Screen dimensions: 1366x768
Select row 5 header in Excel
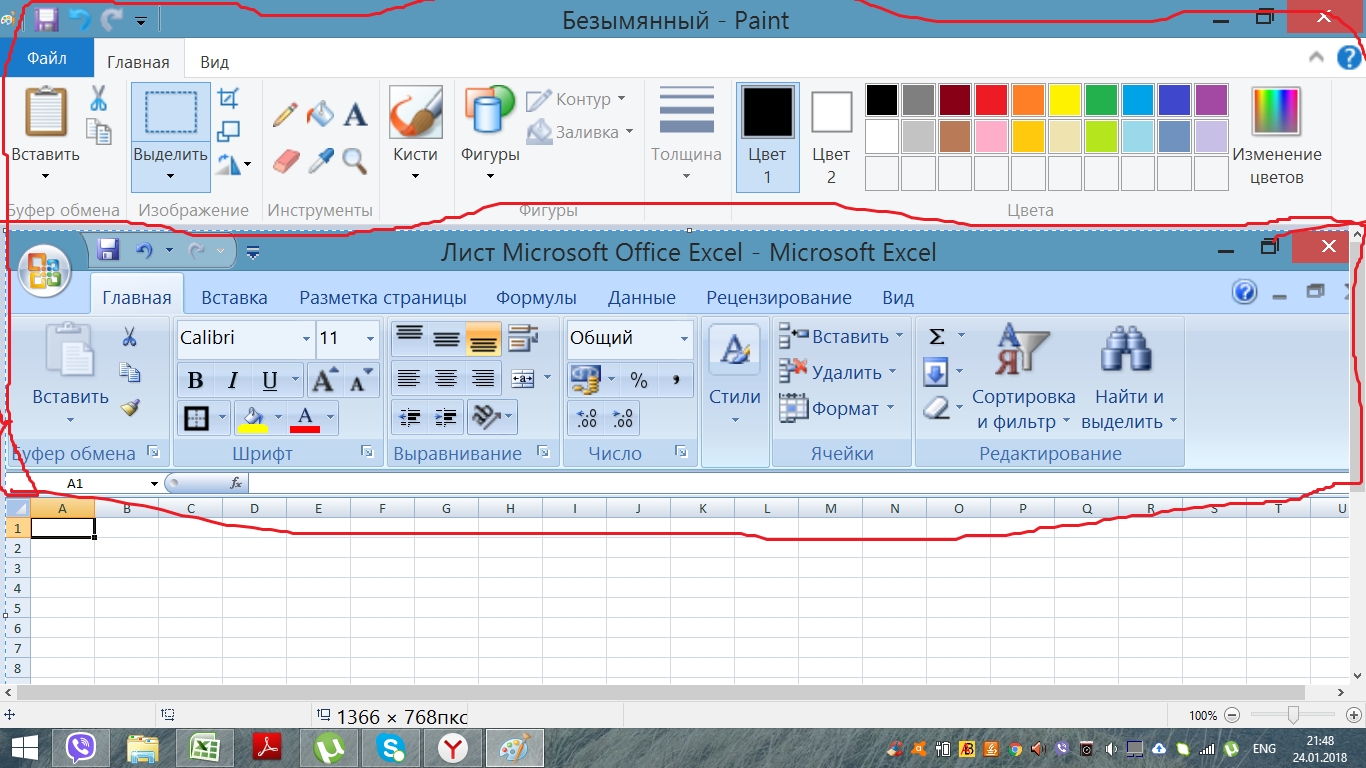[x=17, y=607]
